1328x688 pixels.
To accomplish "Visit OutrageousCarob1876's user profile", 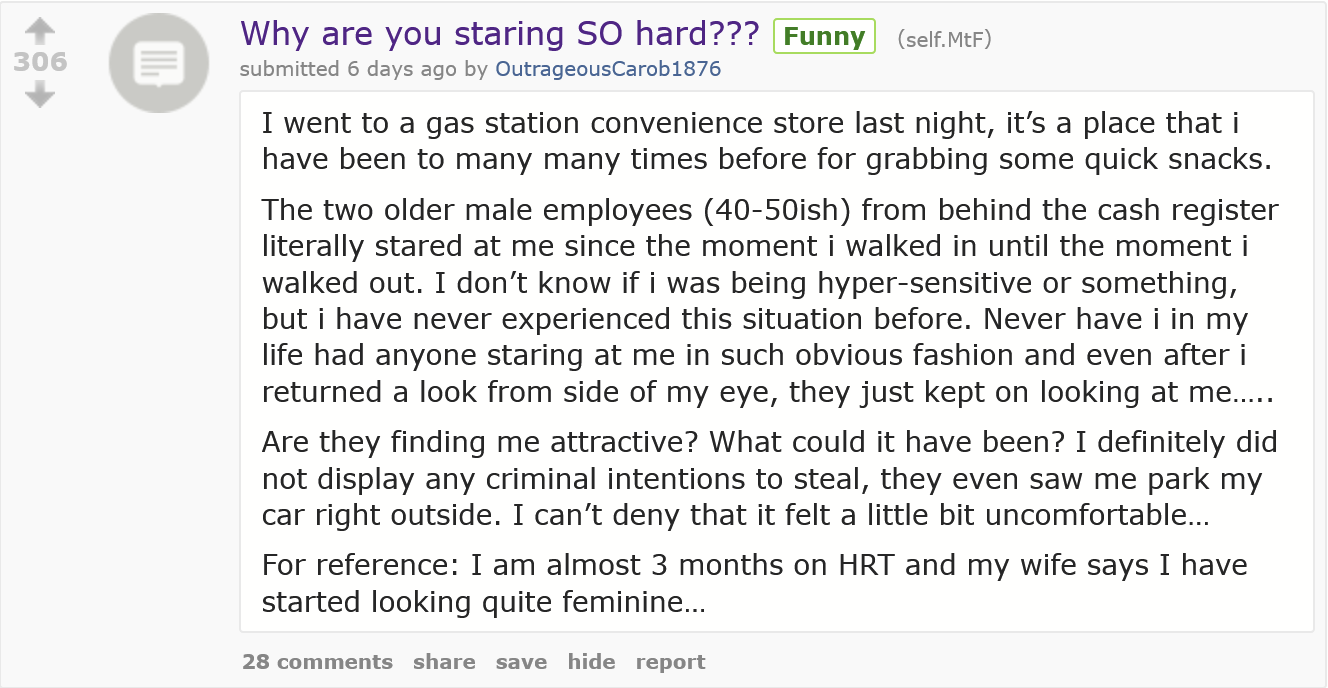I will [x=608, y=69].
